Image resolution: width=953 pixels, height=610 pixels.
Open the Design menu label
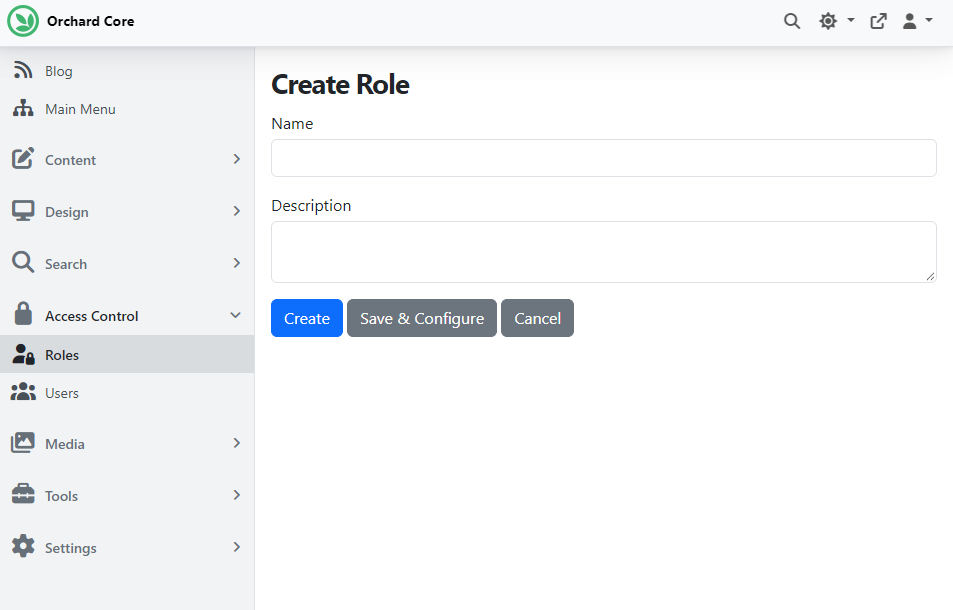[67, 212]
